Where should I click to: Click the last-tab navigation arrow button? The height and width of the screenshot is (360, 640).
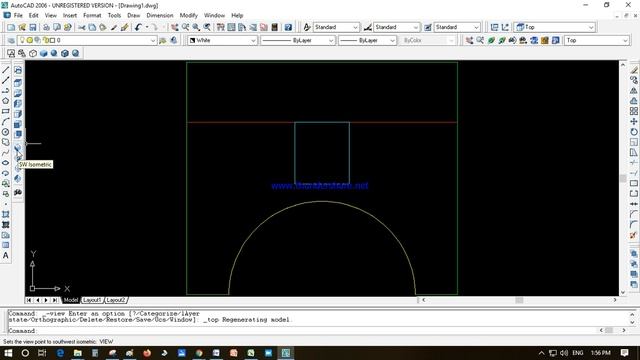(54, 300)
